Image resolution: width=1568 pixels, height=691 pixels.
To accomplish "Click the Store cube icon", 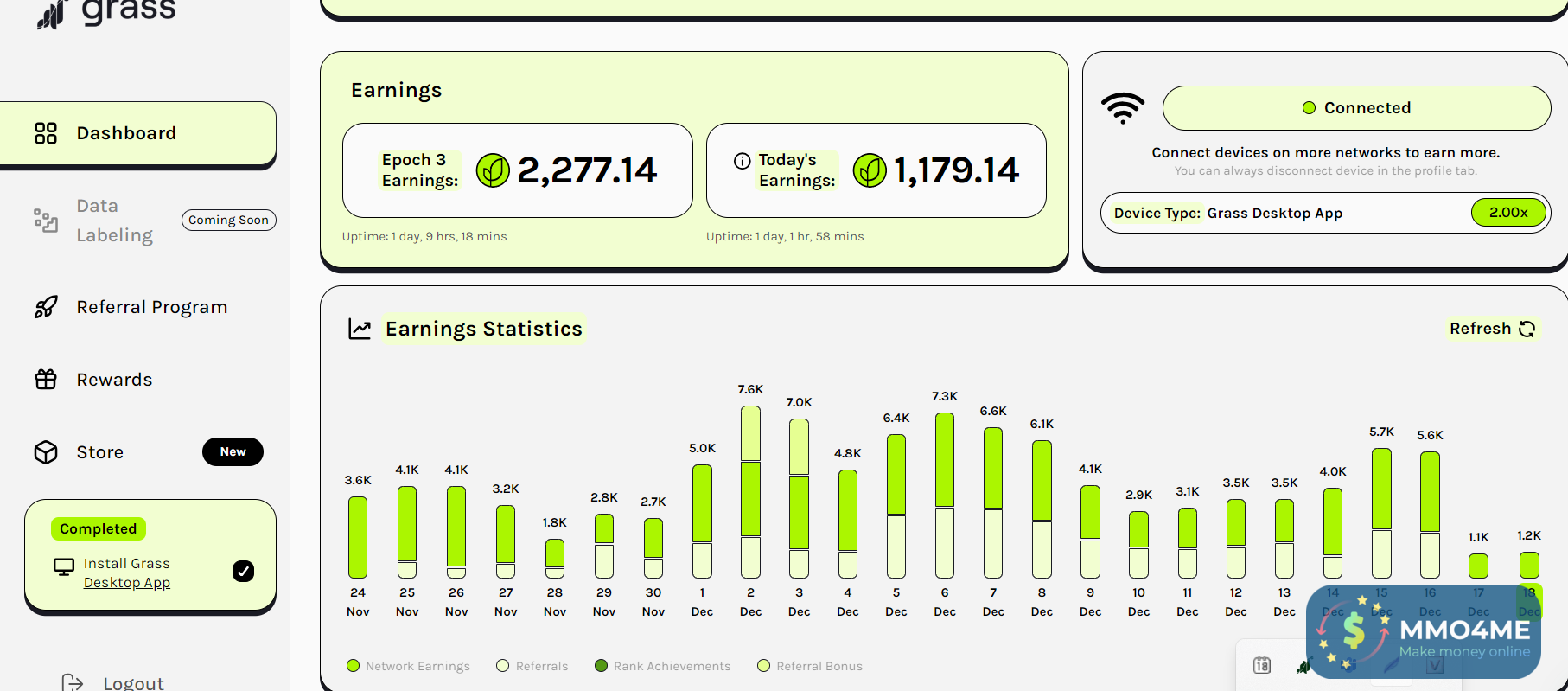I will (46, 452).
